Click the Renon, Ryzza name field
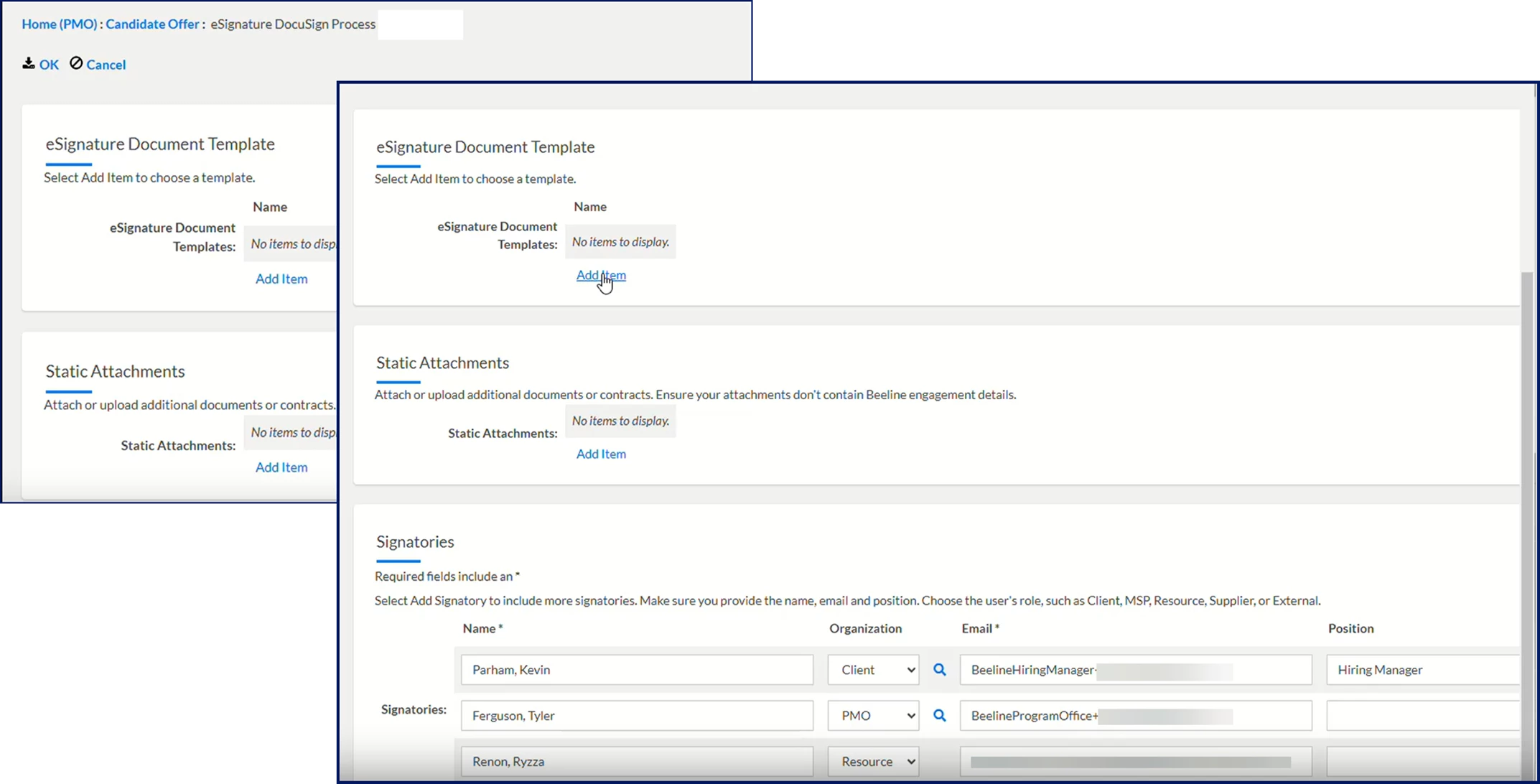The height and width of the screenshot is (784, 1540). pyautogui.click(x=636, y=762)
